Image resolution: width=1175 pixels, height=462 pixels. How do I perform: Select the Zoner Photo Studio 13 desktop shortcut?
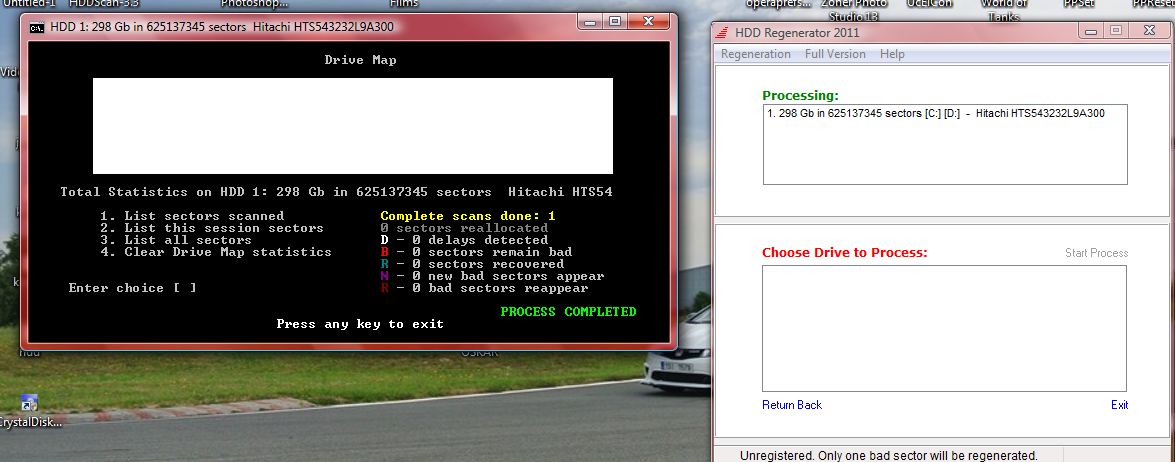point(853,8)
